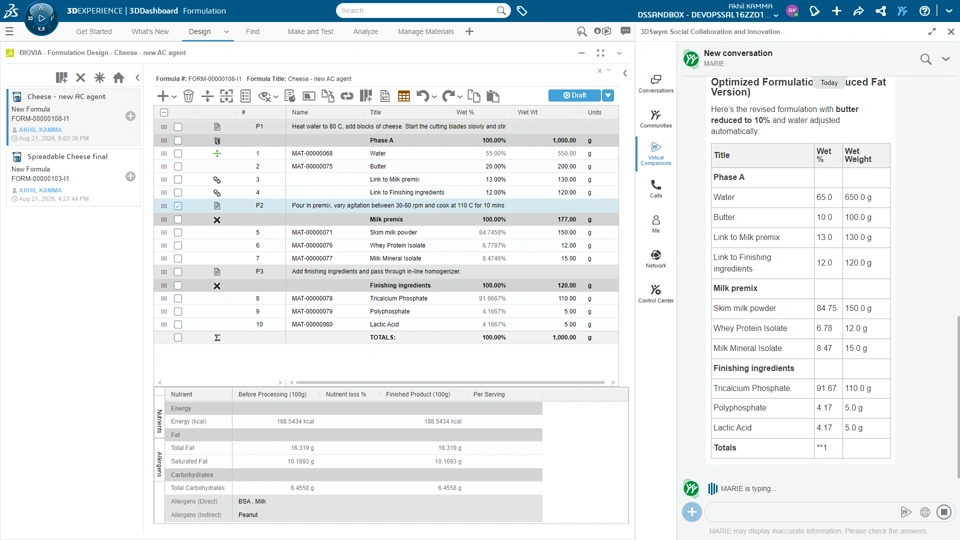Click the share arrow icon in top bar

pyautogui.click(x=858, y=11)
